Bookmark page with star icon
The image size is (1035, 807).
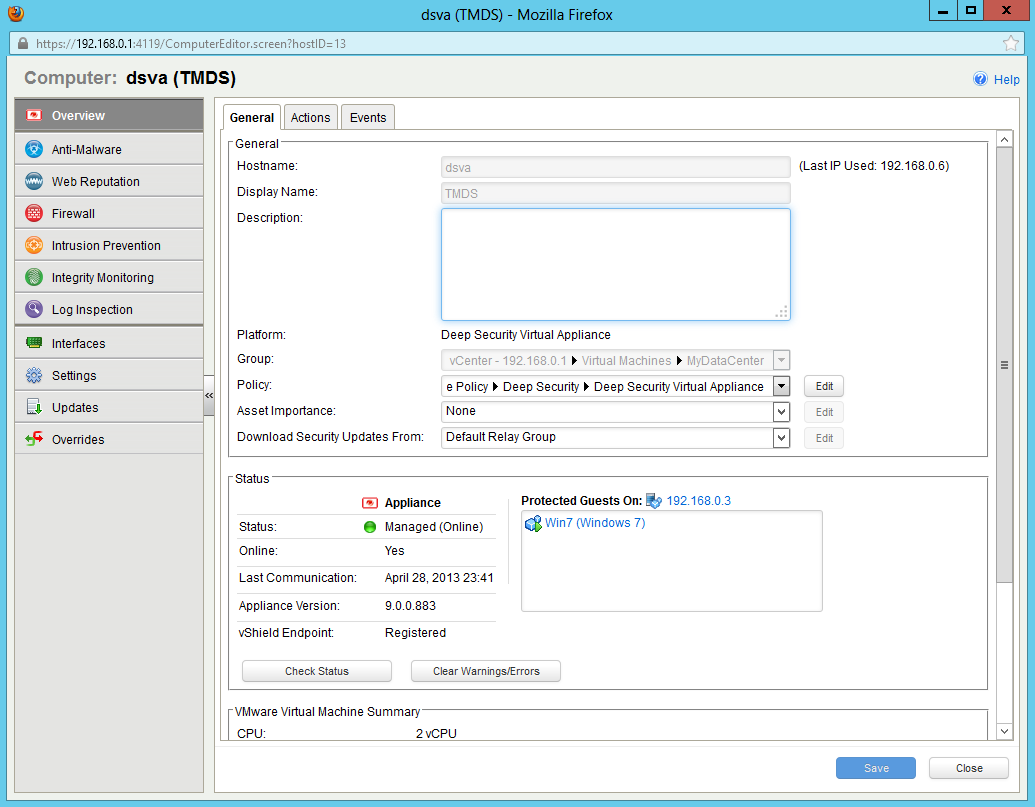click(1011, 44)
